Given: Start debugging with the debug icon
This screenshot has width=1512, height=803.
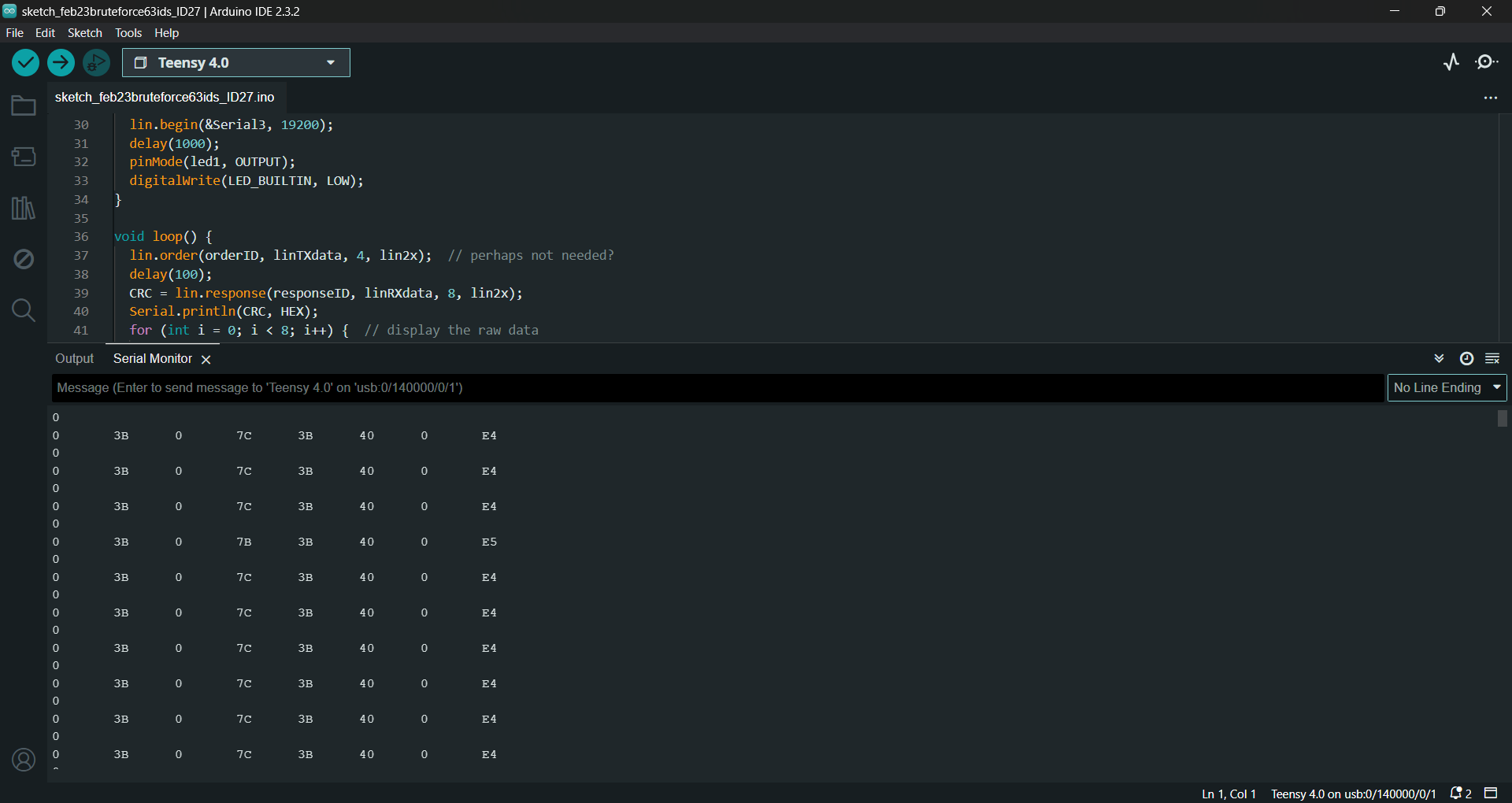Looking at the screenshot, I should (96, 63).
